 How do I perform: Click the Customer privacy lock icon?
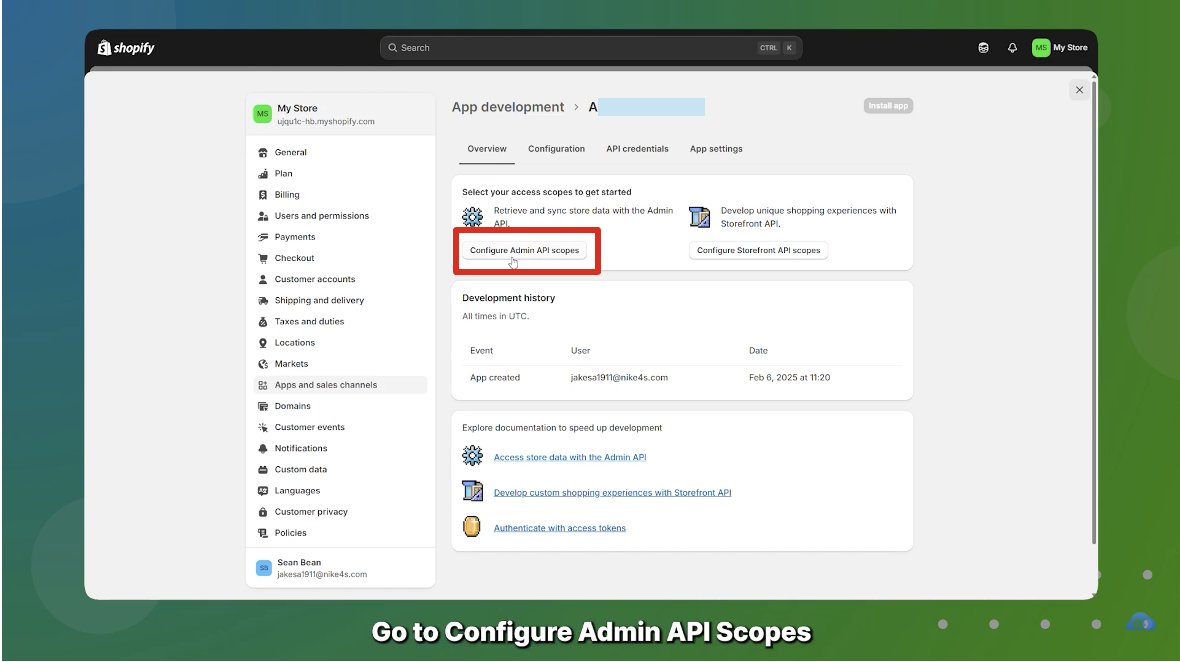263,512
